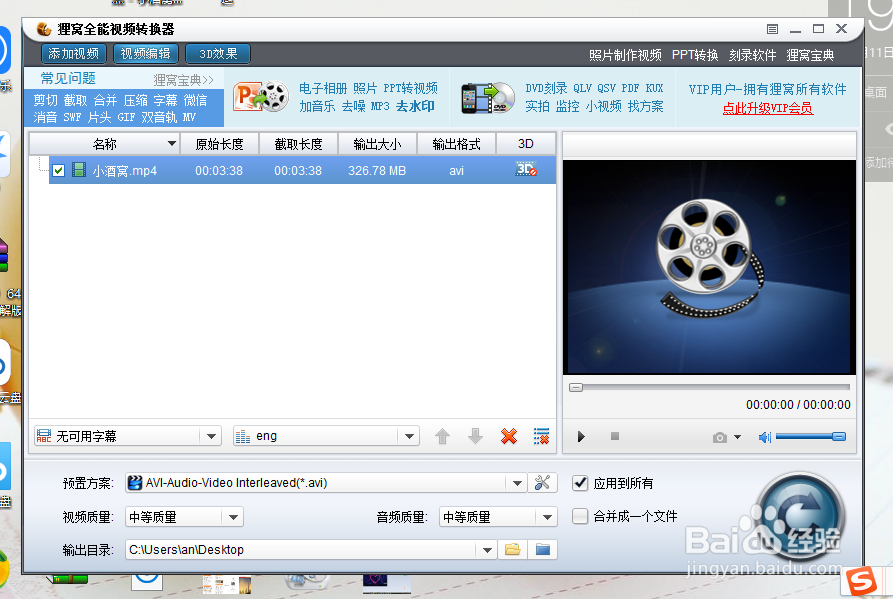893x599 pixels.
Task: Uncheck the 小酒窝.mp4 row checkbox
Action: click(59, 171)
